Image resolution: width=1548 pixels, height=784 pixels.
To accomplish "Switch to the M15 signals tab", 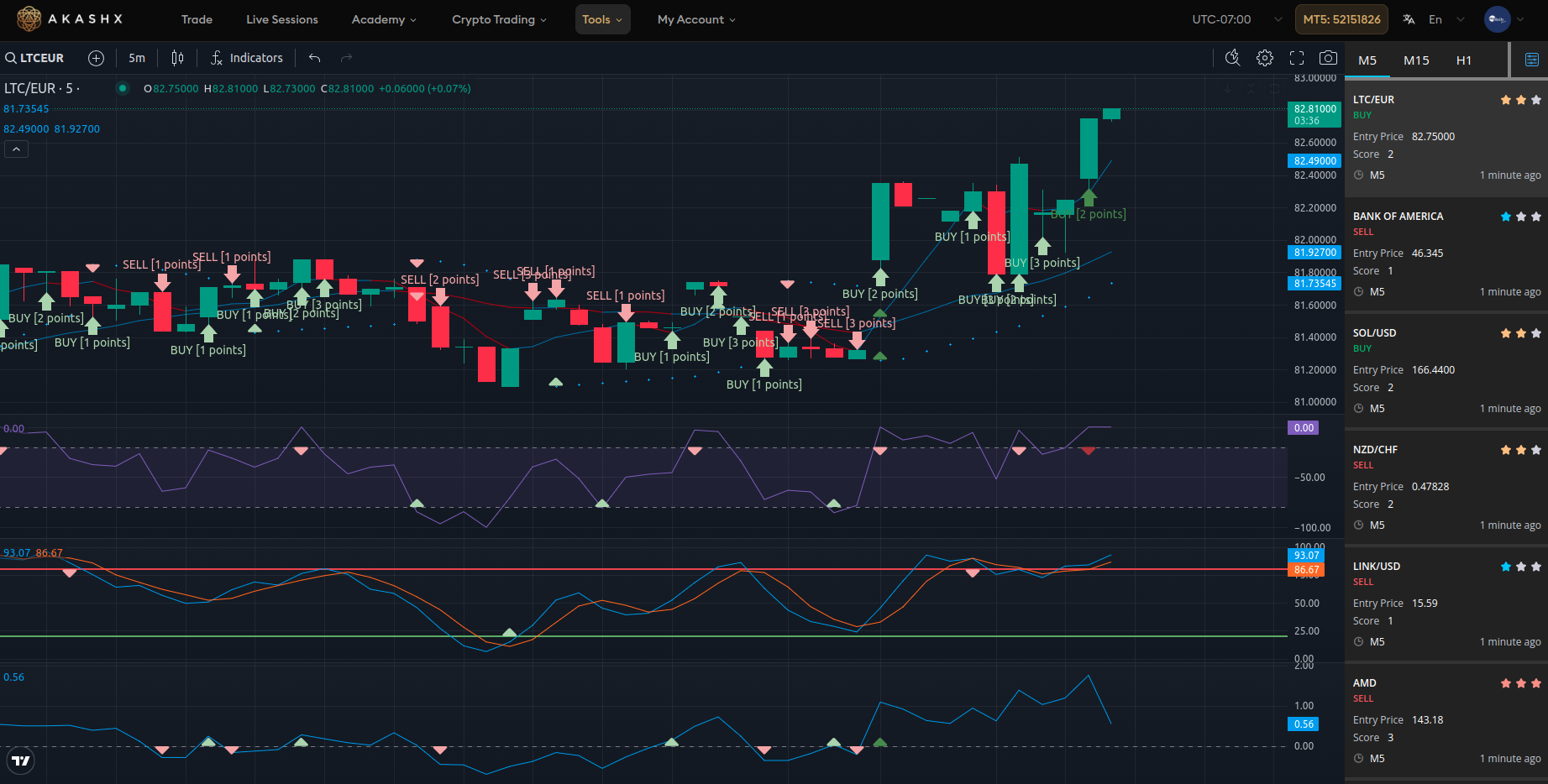I will (x=1416, y=60).
